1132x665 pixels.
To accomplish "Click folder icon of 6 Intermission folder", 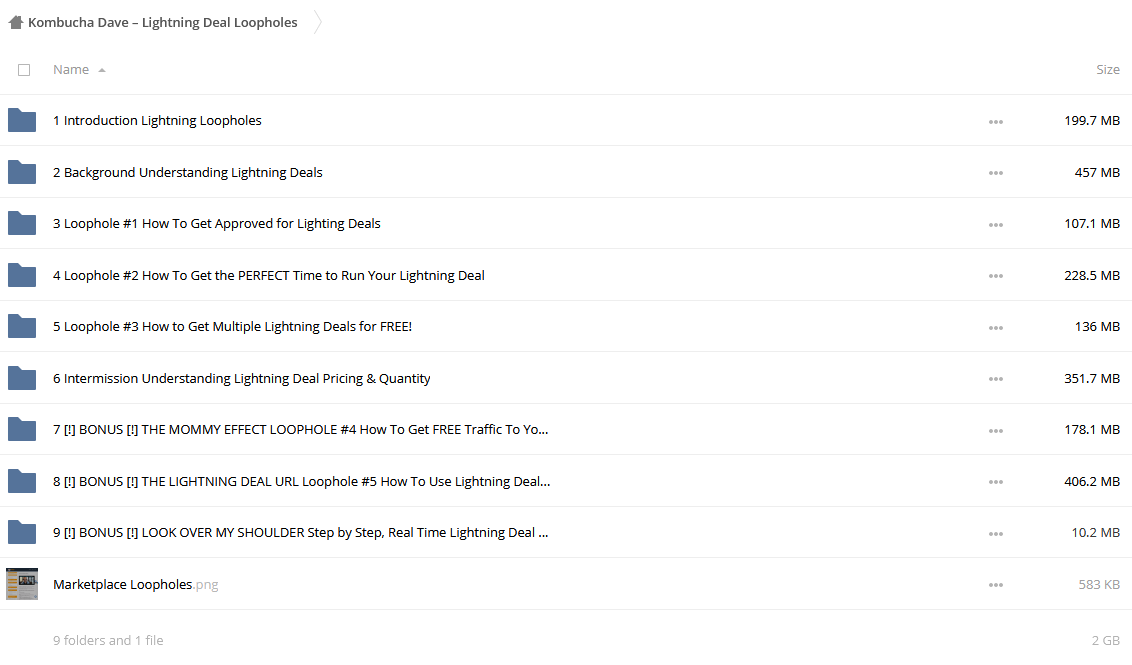I will 22,378.
